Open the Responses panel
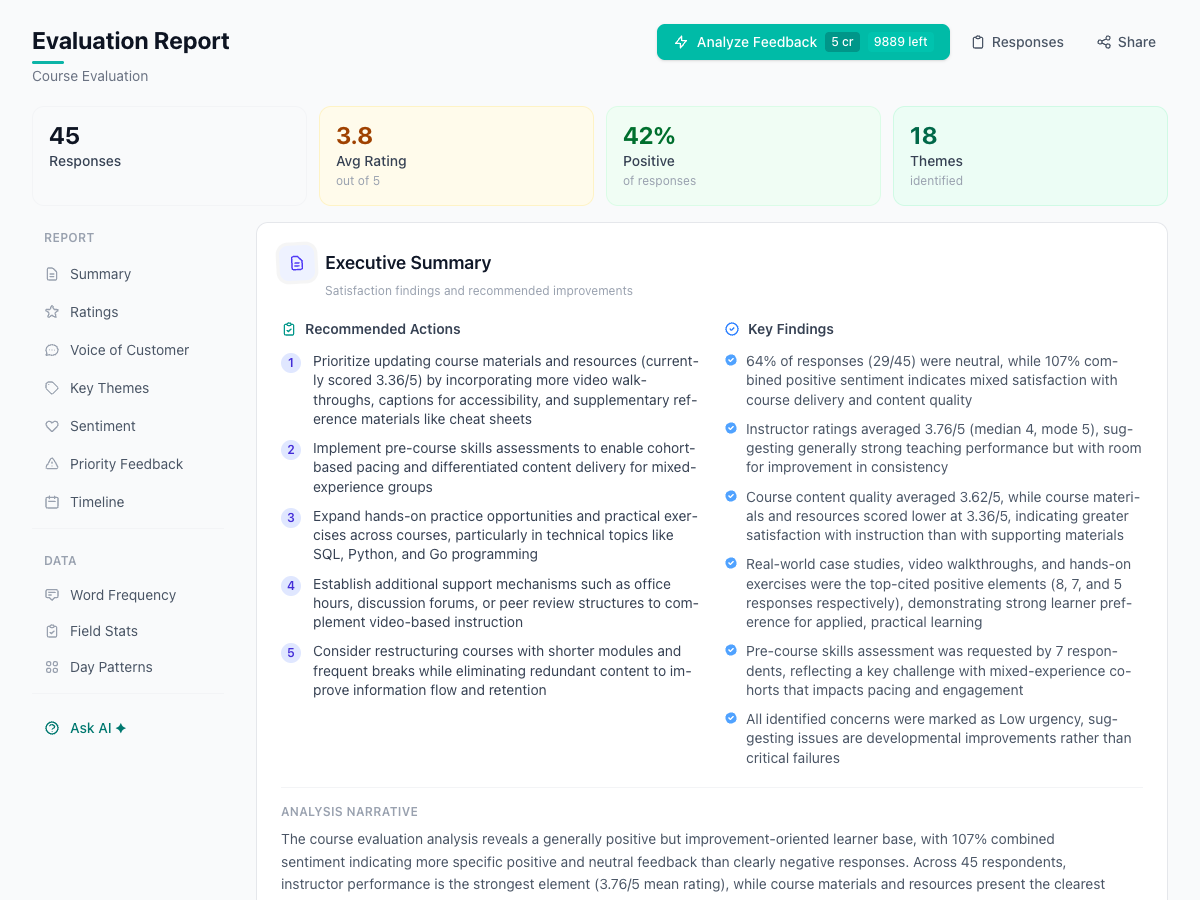The height and width of the screenshot is (900, 1200). [1017, 42]
